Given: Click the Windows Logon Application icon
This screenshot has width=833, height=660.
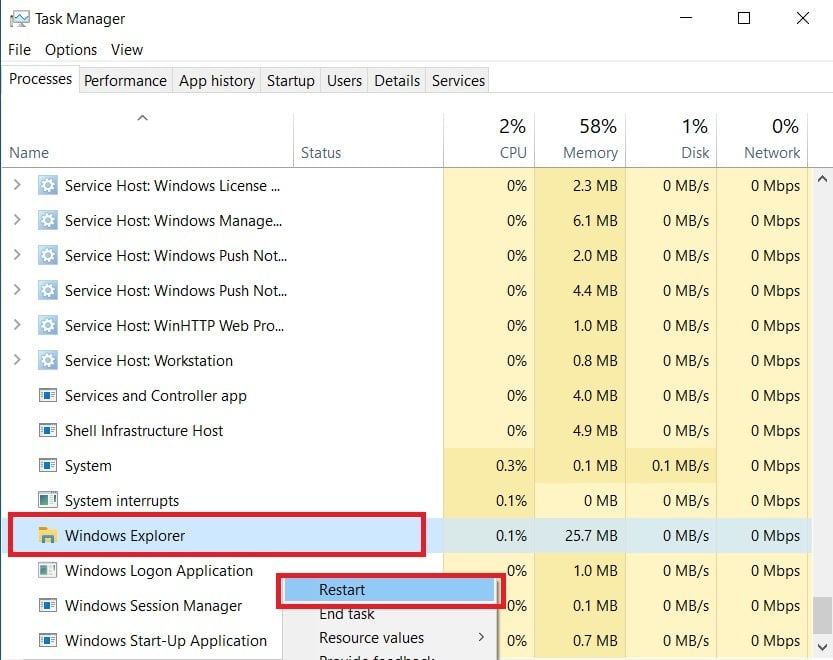Looking at the screenshot, I should (x=48, y=570).
